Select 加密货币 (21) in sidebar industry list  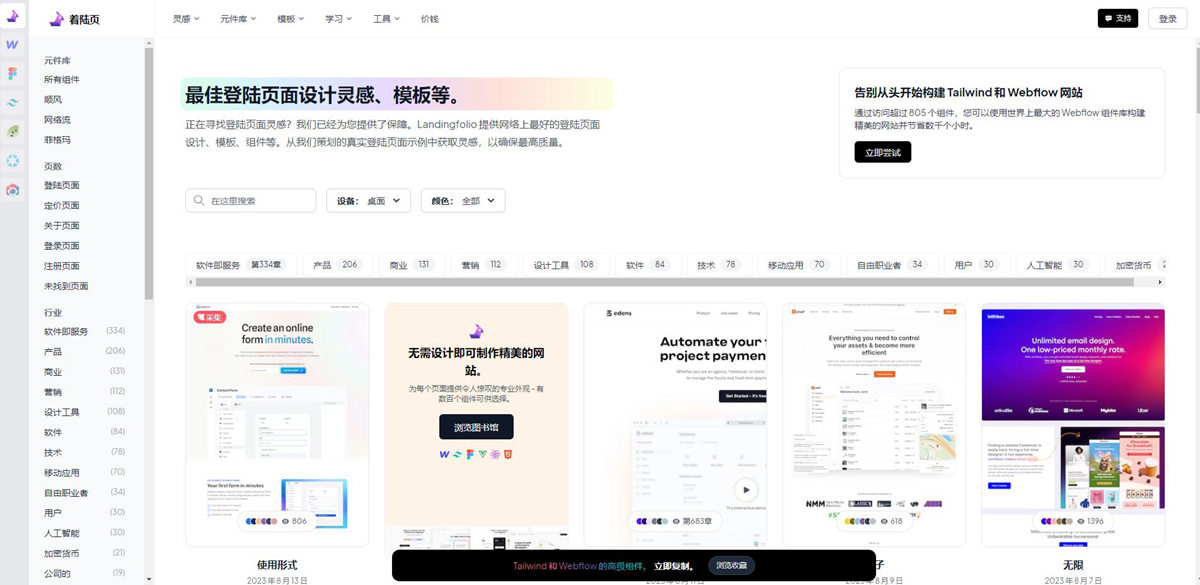pos(84,553)
